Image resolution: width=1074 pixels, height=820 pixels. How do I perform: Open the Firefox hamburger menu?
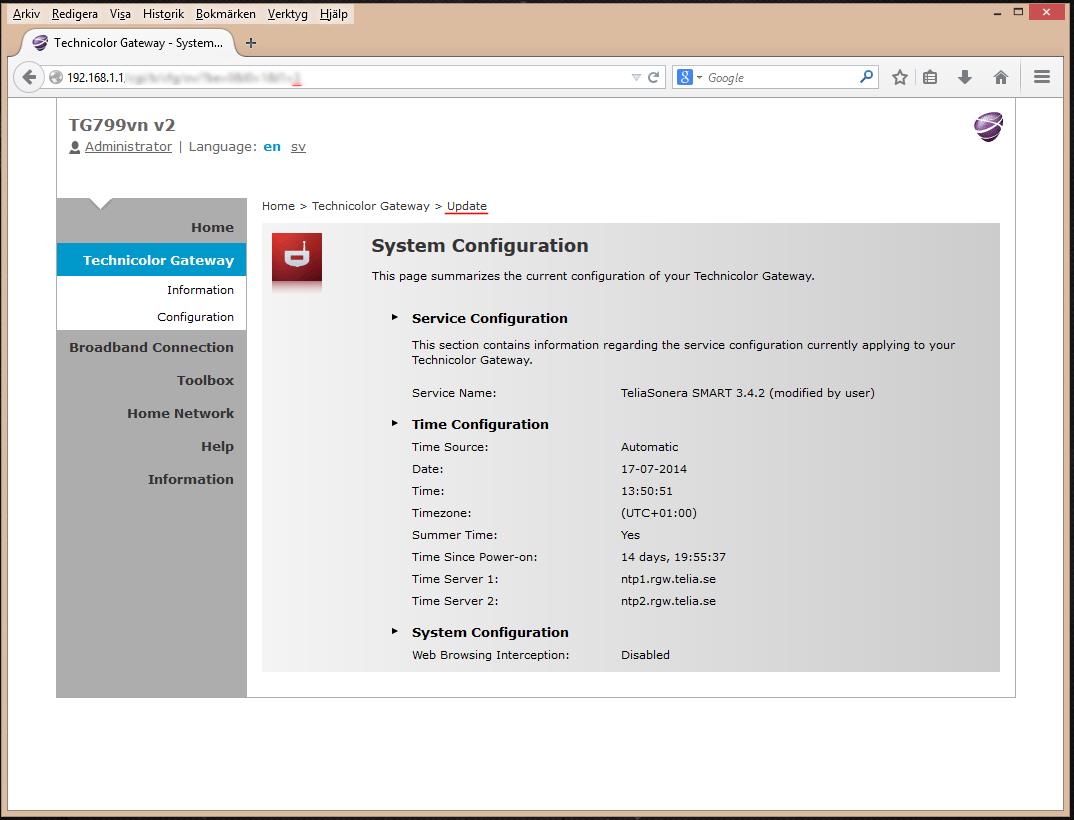tap(1042, 77)
